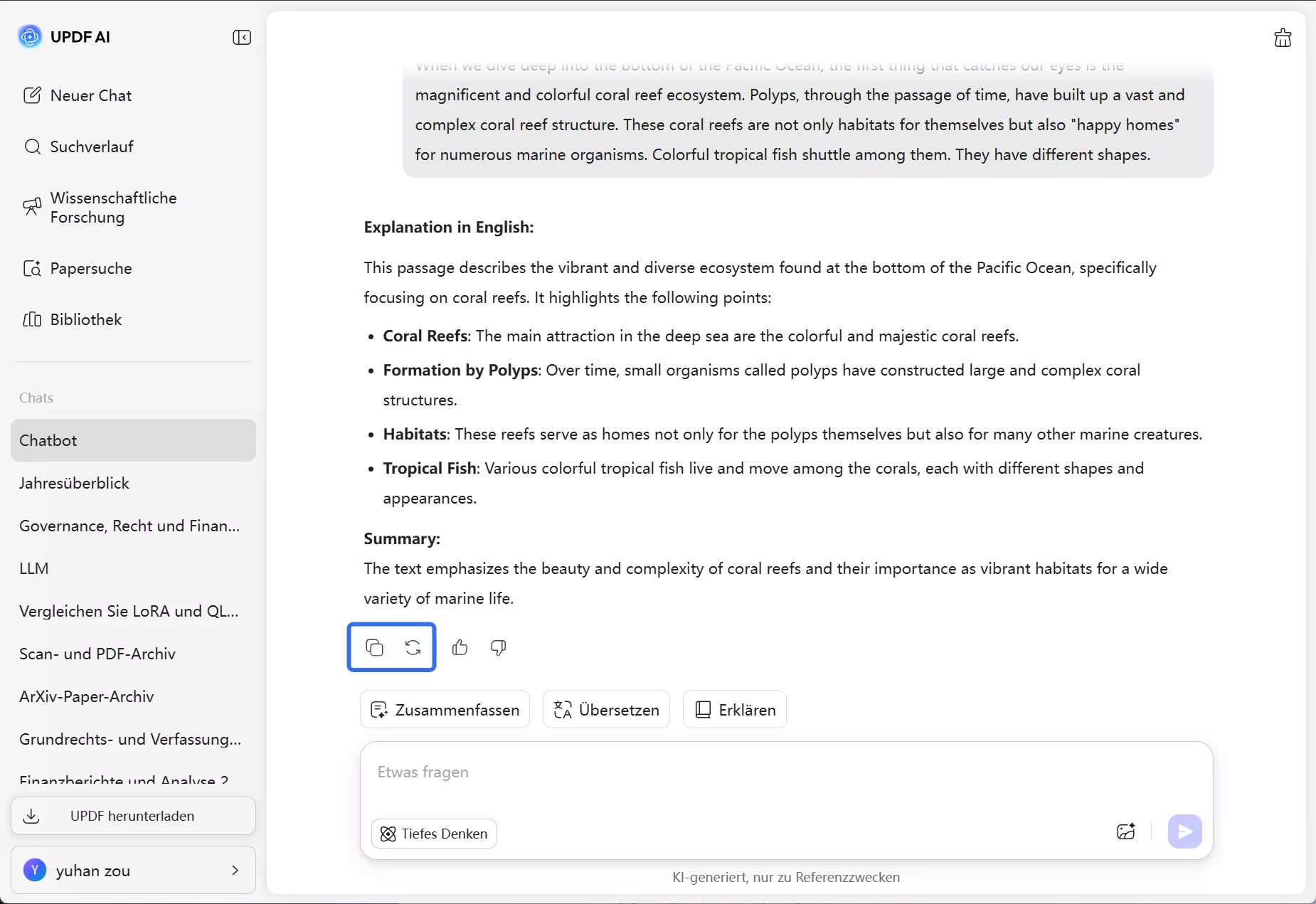Copy the AI response

point(374,647)
